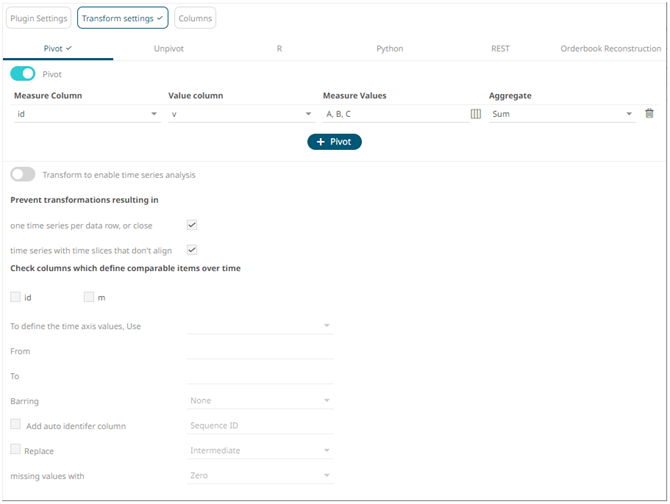Open Value column dropdown showing v
The image size is (670, 504).
click(241, 114)
